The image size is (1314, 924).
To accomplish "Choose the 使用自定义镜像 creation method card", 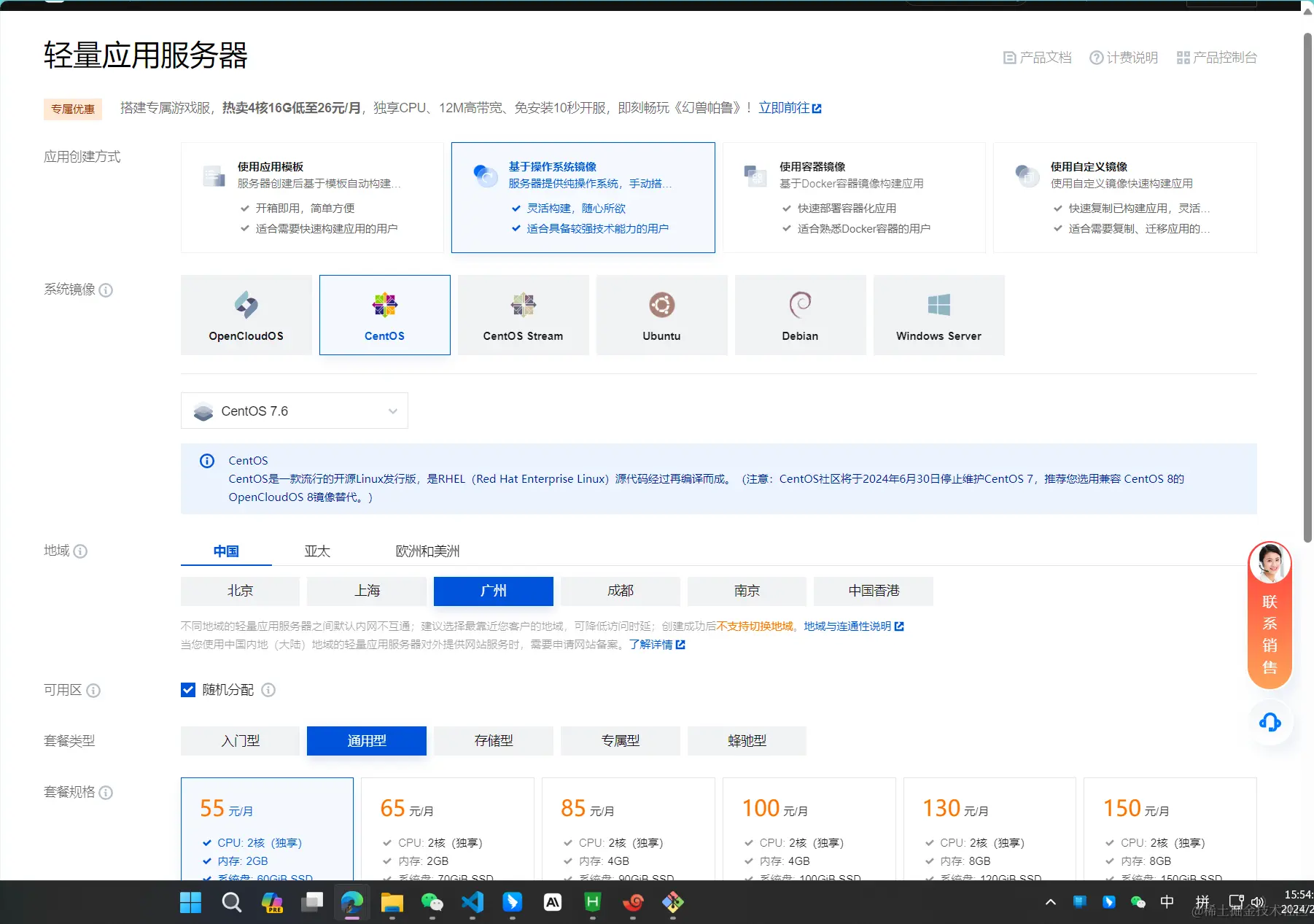I will pyautogui.click(x=1125, y=198).
